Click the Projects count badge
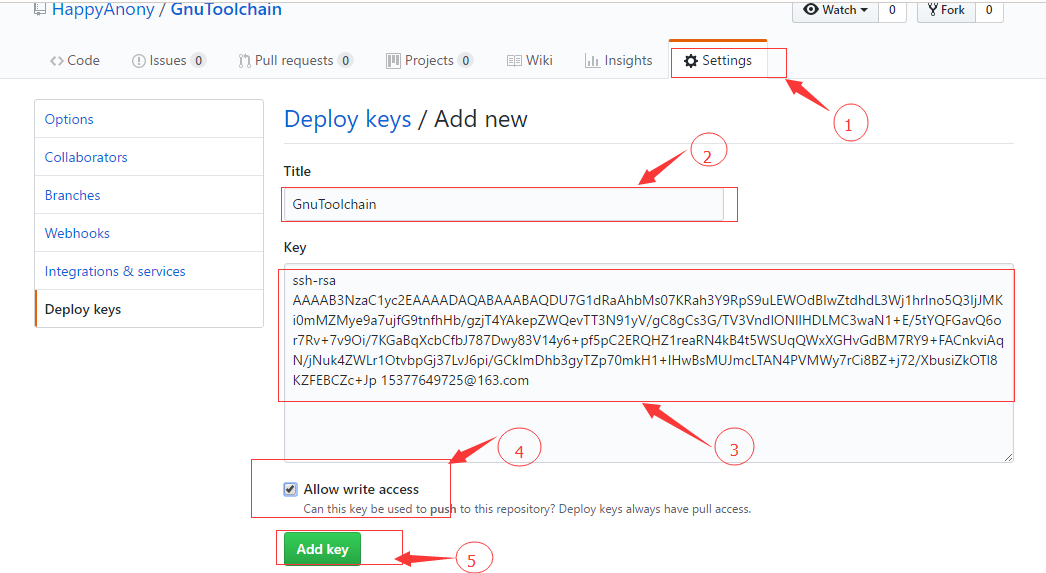Image resolution: width=1046 pixels, height=573 pixels. pos(466,61)
